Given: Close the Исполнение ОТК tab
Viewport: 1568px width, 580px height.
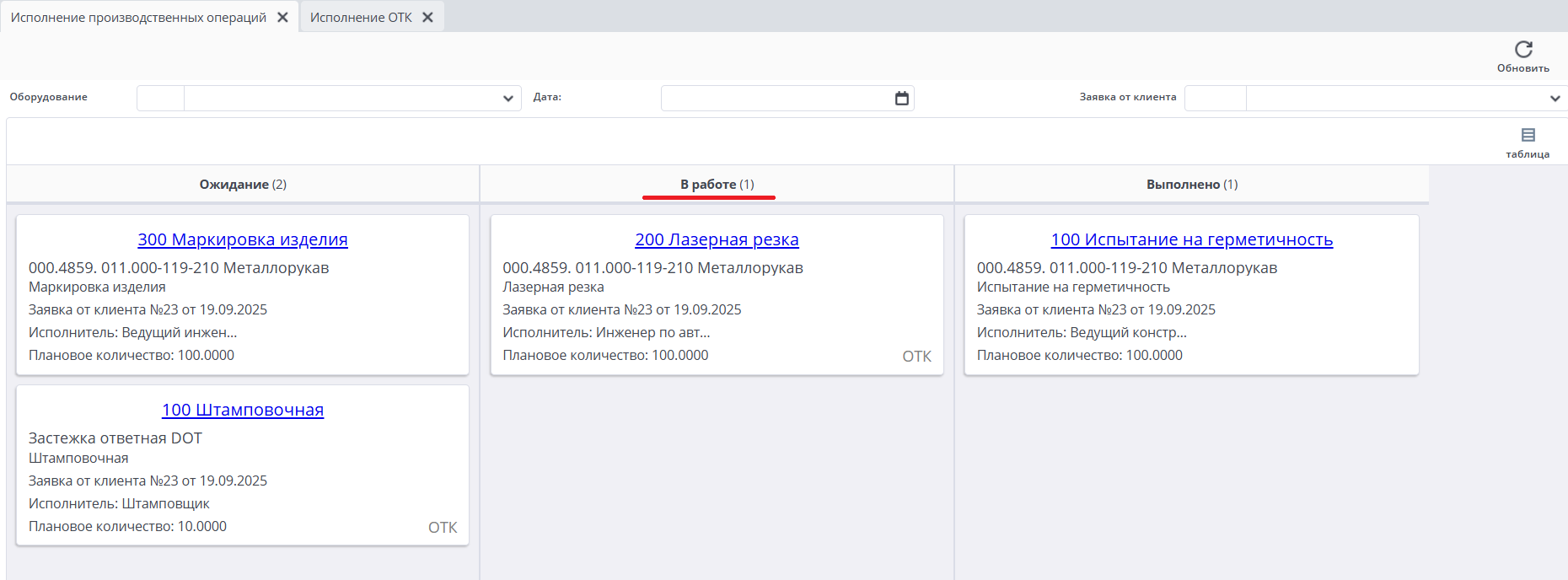Looking at the screenshot, I should point(428,18).
